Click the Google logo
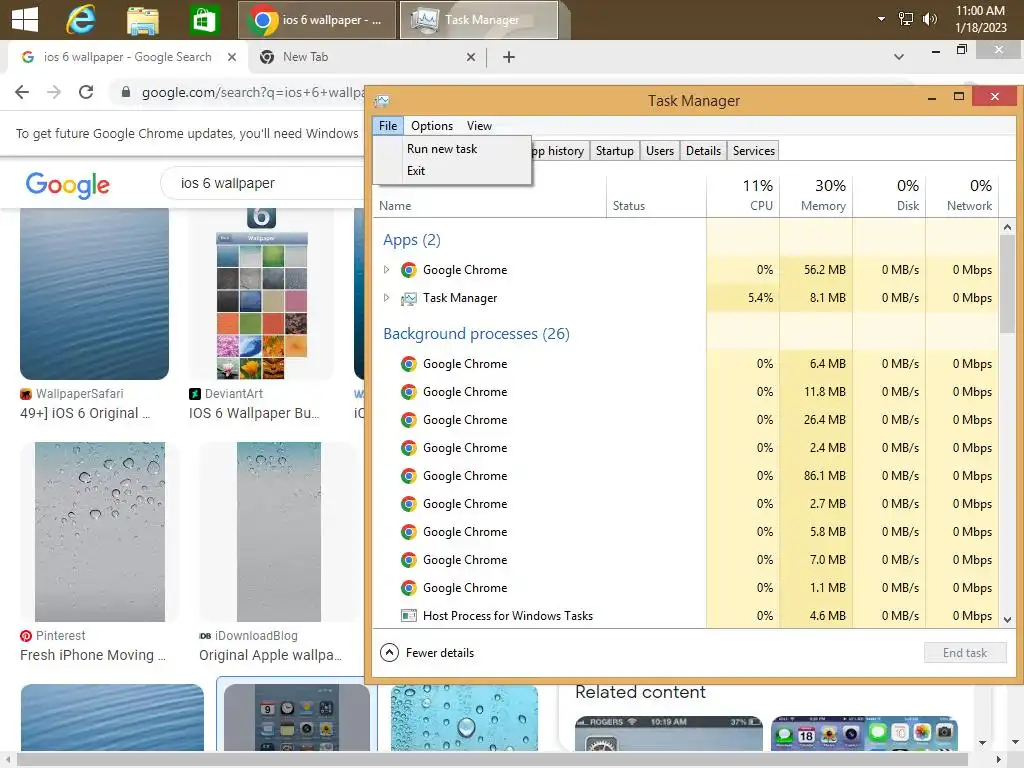The image size is (1024, 768). click(x=67, y=185)
